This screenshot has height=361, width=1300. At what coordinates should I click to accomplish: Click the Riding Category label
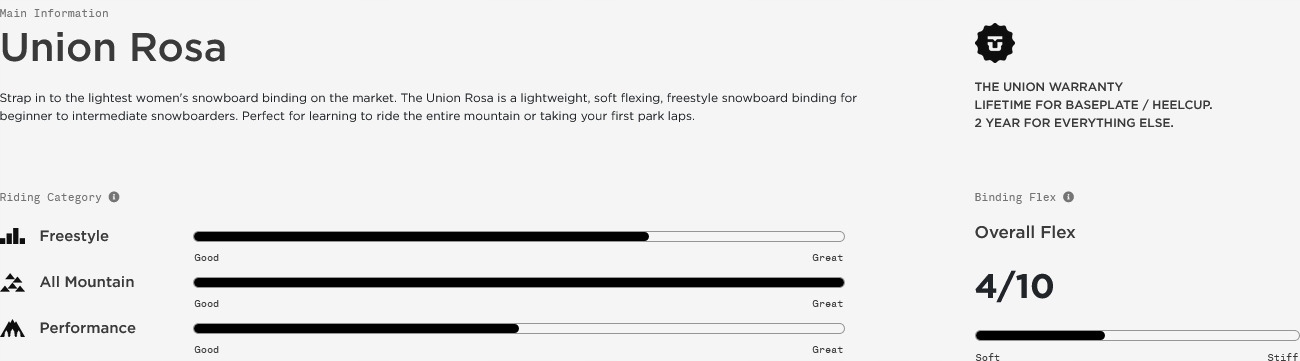[51, 197]
